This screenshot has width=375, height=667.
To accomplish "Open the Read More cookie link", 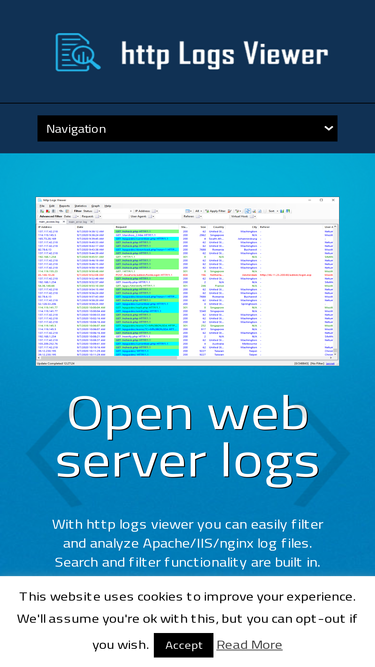I will (x=250, y=645).
